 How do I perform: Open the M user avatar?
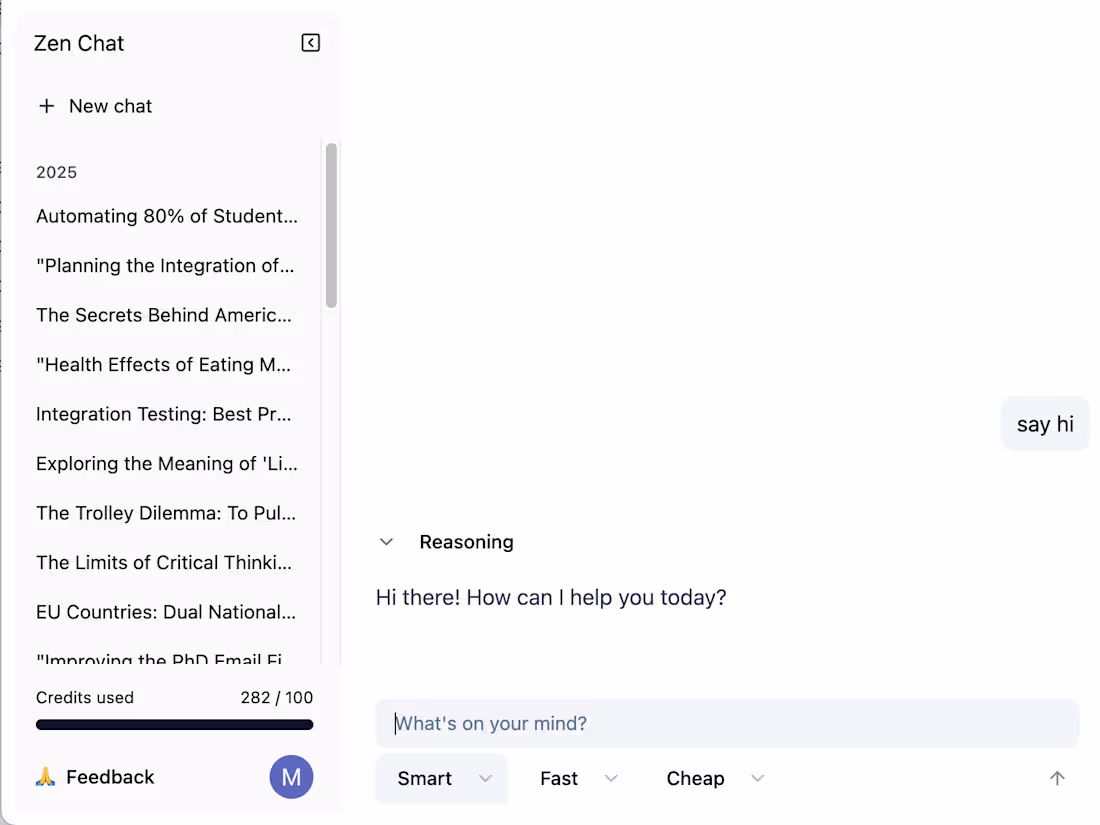[x=291, y=777]
